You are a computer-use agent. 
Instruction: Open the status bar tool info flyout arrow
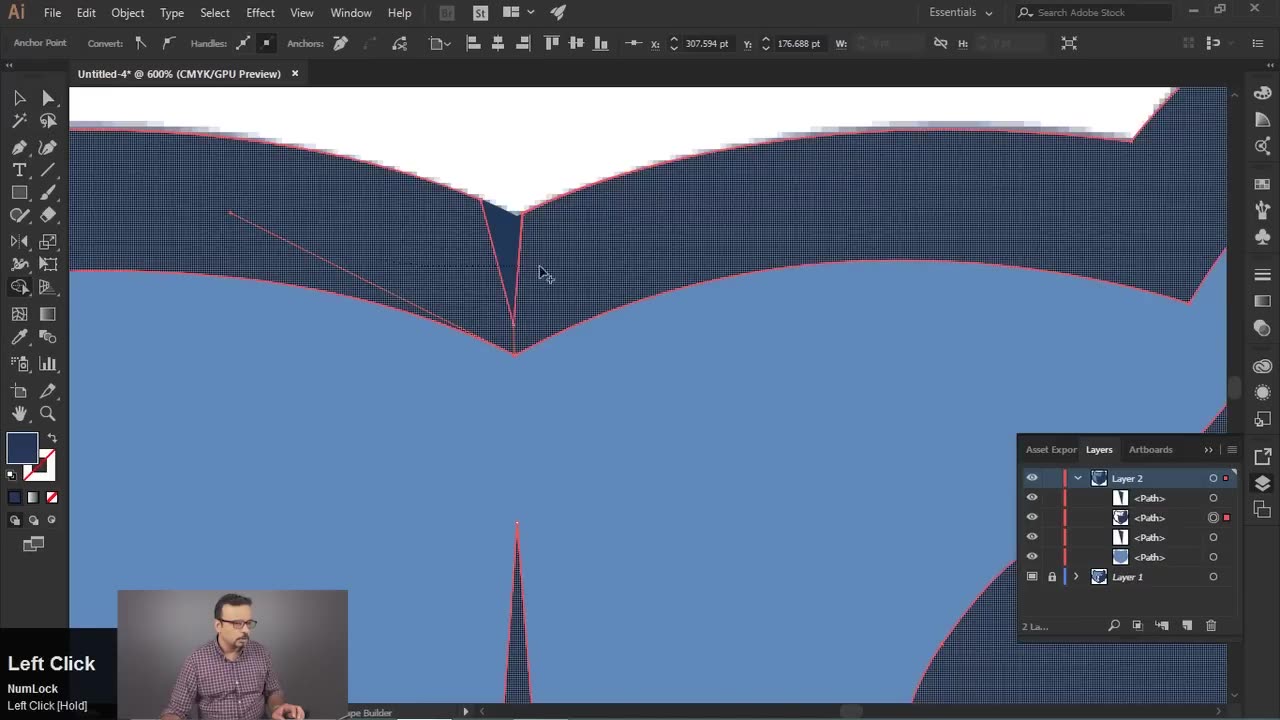pyautogui.click(x=465, y=712)
